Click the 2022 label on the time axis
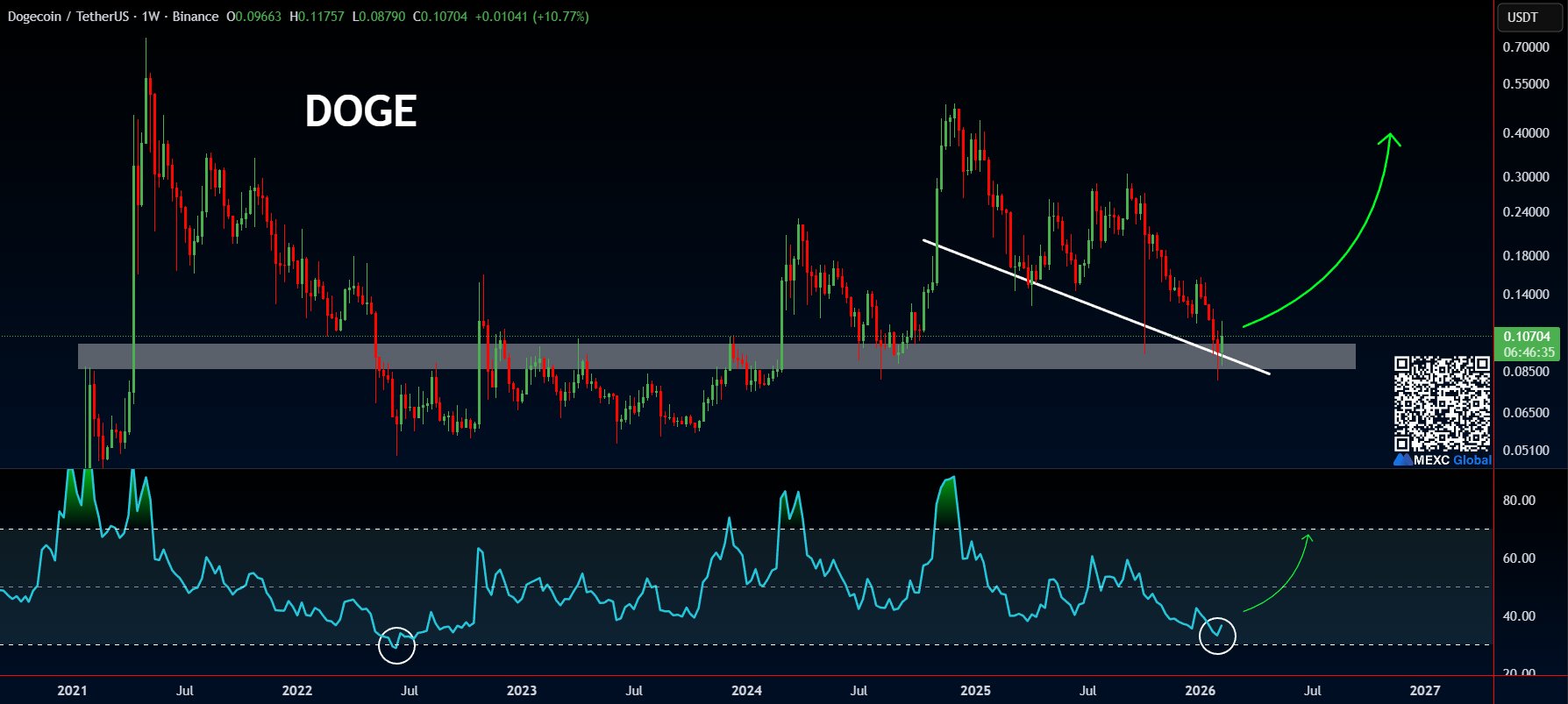This screenshot has width=1568, height=704. pyautogui.click(x=297, y=691)
